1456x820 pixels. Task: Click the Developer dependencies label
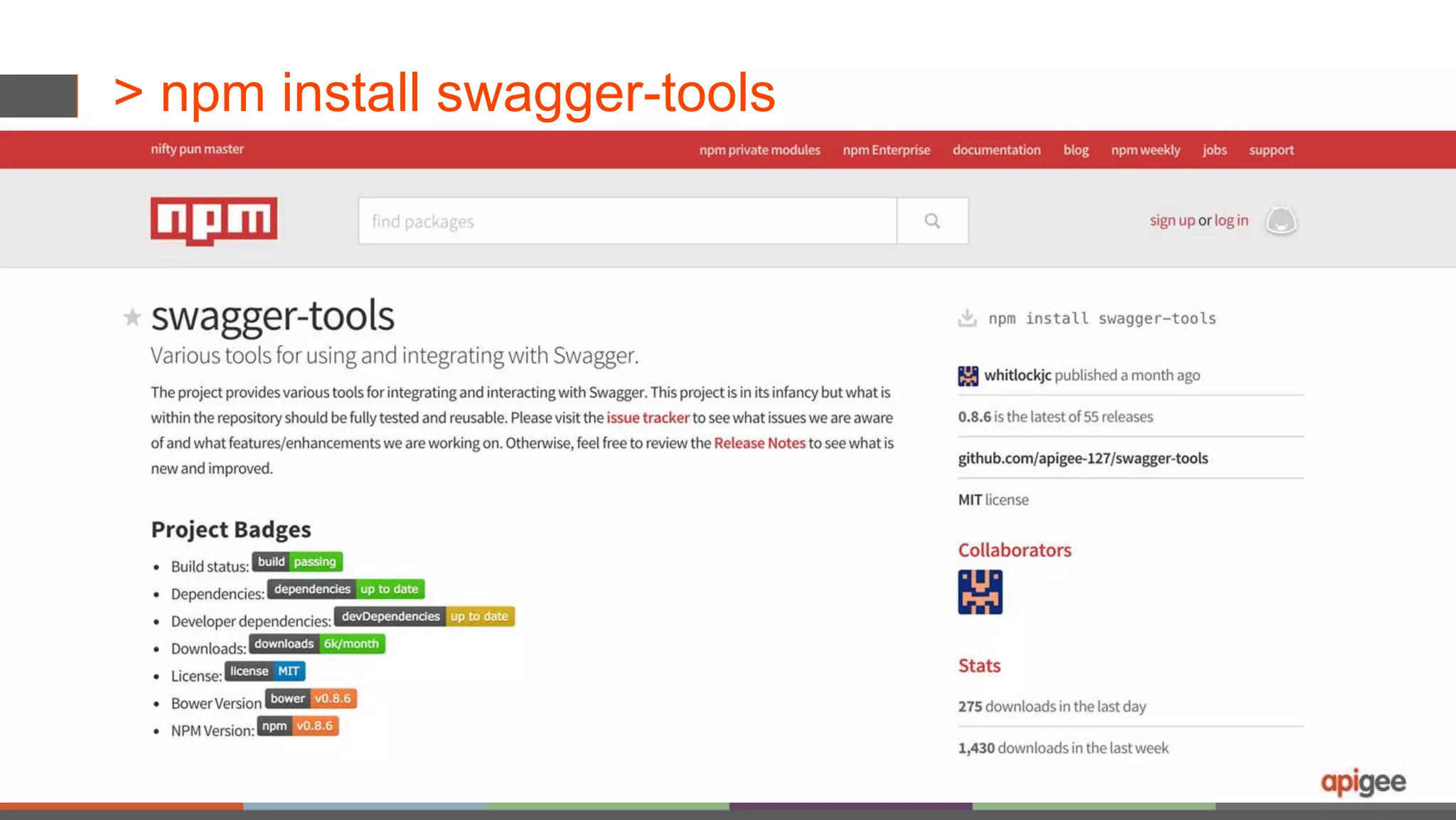[x=251, y=622]
